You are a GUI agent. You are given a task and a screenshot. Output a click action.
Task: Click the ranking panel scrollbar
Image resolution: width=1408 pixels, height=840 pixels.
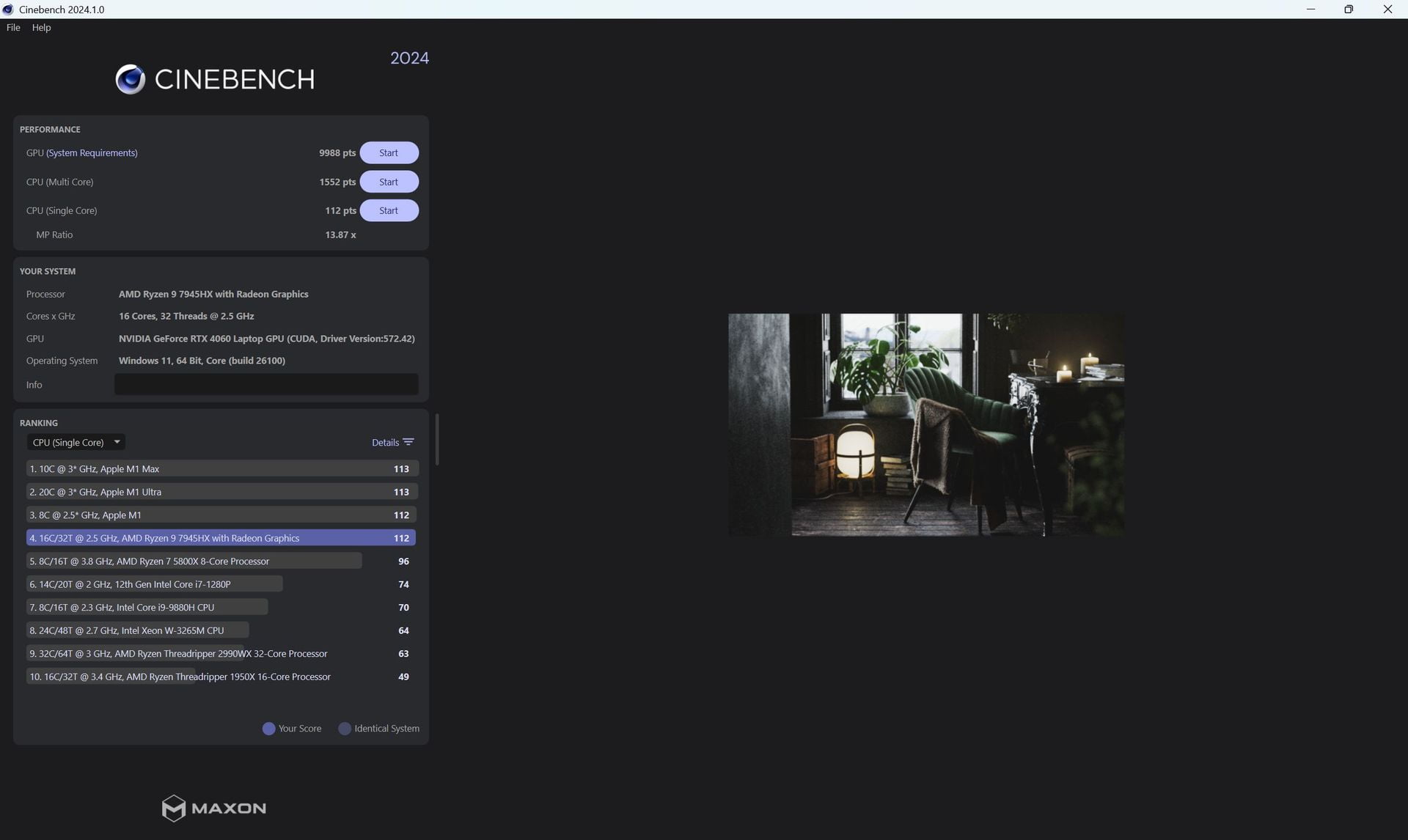tap(437, 440)
